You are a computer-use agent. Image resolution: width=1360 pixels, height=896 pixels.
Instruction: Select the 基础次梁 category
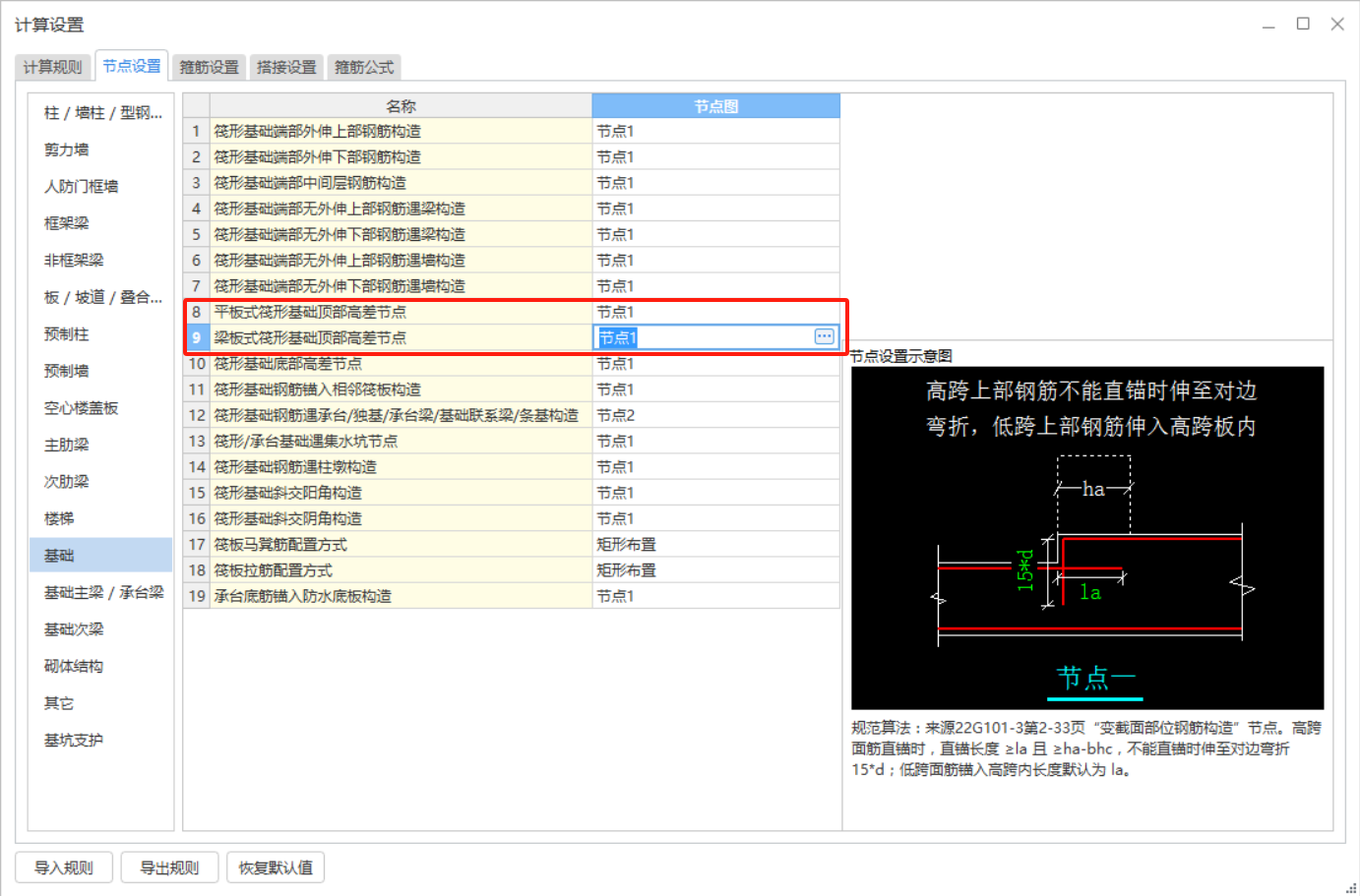(x=101, y=629)
